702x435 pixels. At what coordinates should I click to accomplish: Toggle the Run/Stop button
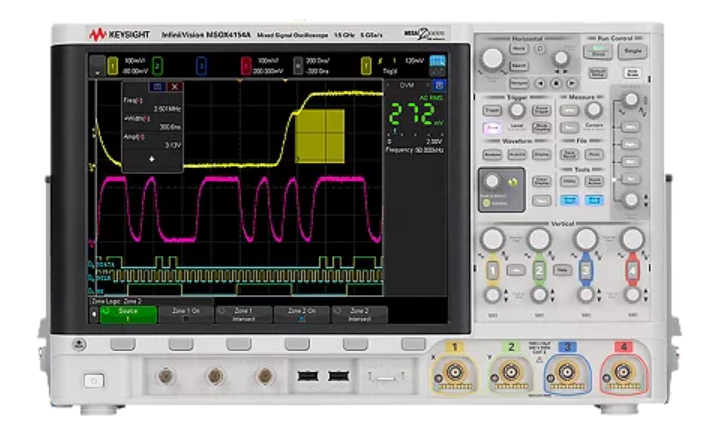coord(597,51)
